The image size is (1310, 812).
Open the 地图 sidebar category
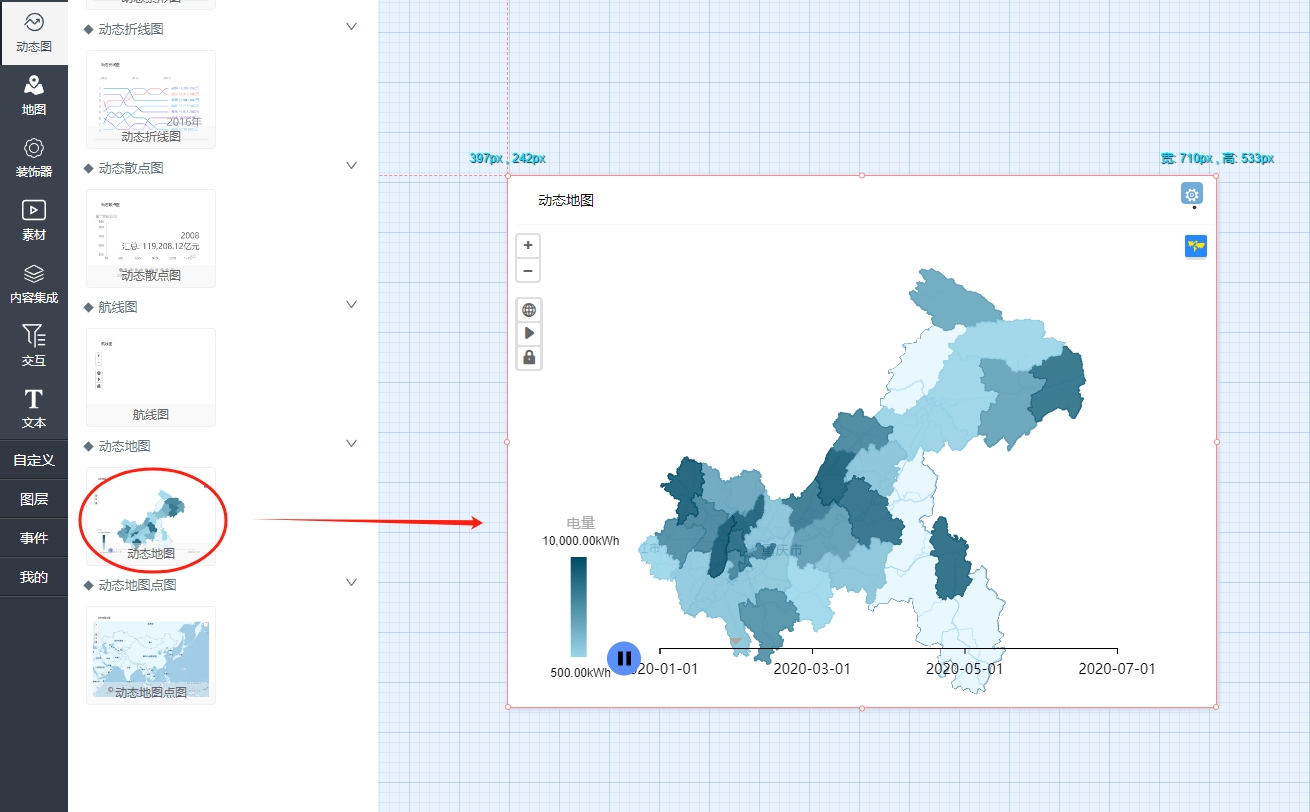tap(34, 95)
